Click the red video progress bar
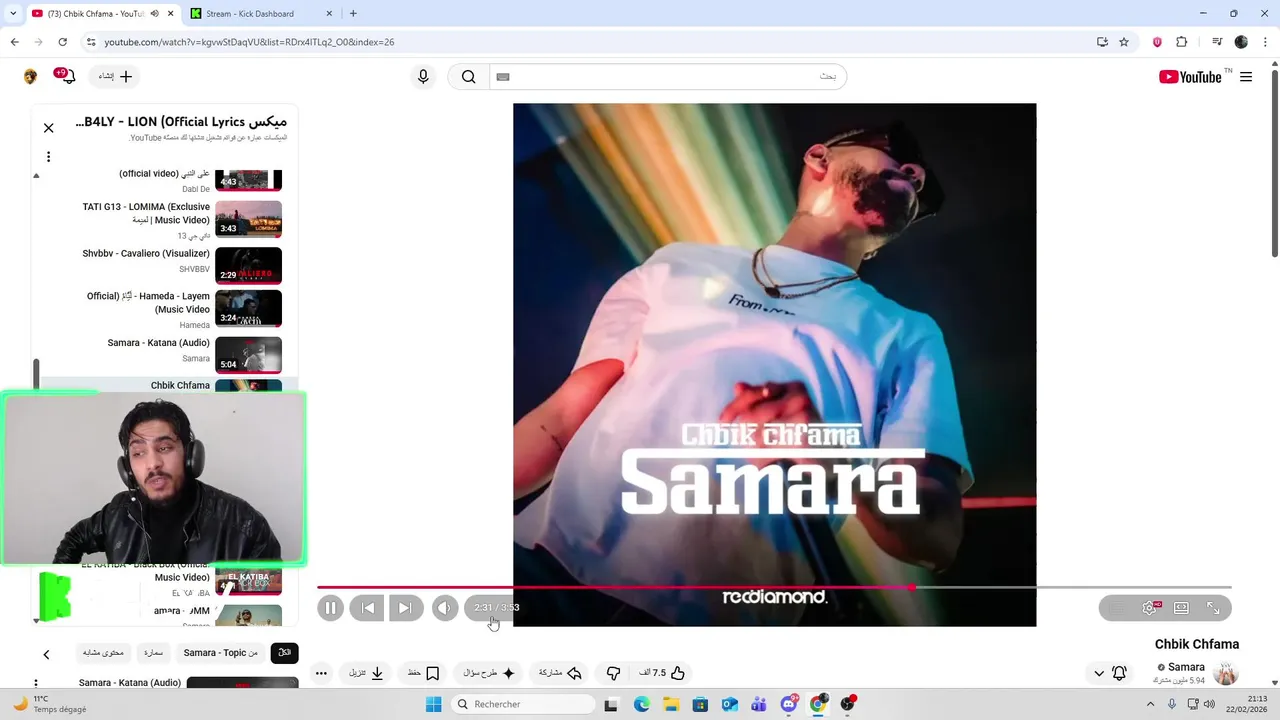The height and width of the screenshot is (720, 1280). point(615,587)
